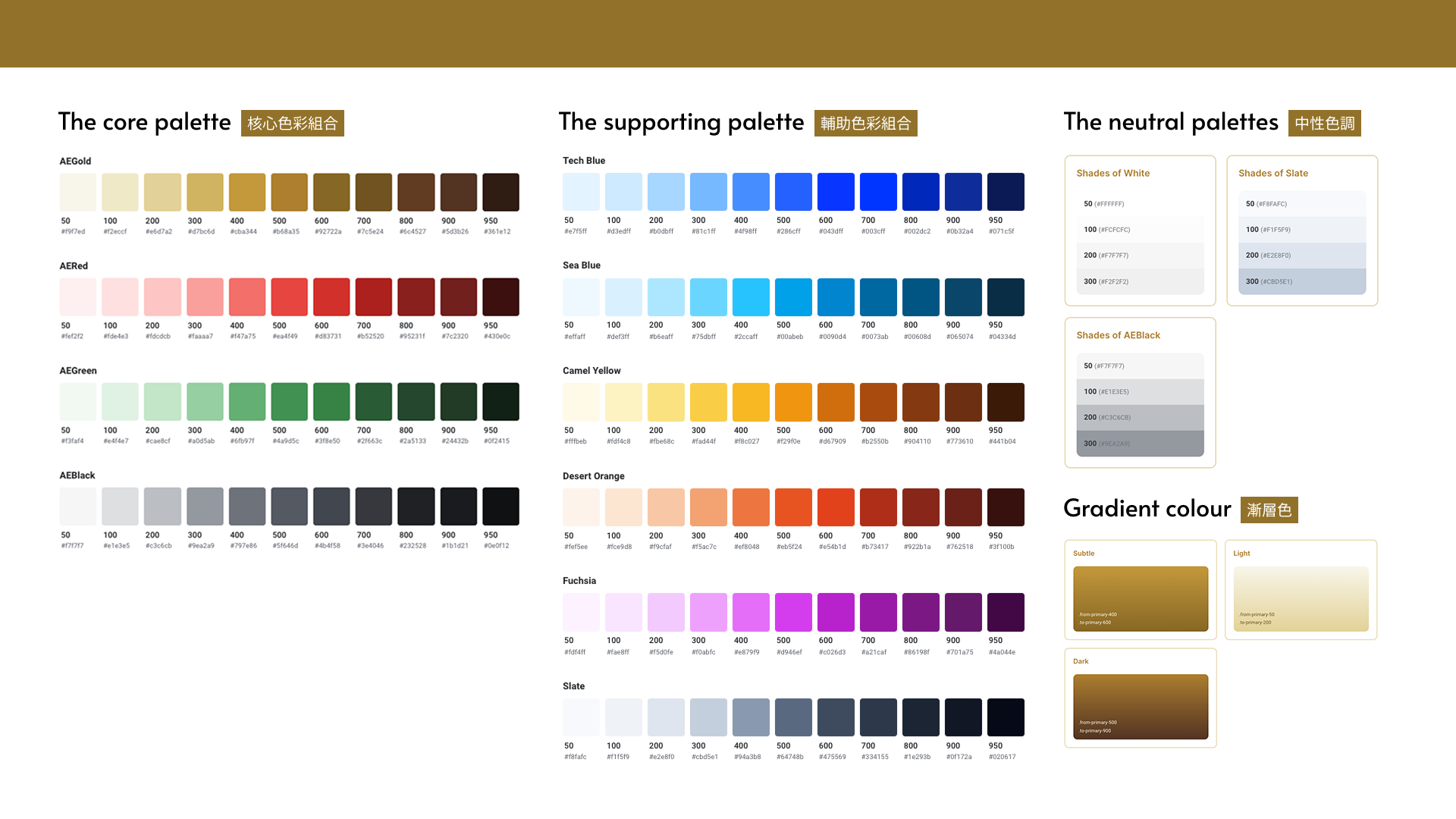1456x819 pixels.
Task: Click Sea Blue 400 swatch #2ccaff
Action: 751,297
